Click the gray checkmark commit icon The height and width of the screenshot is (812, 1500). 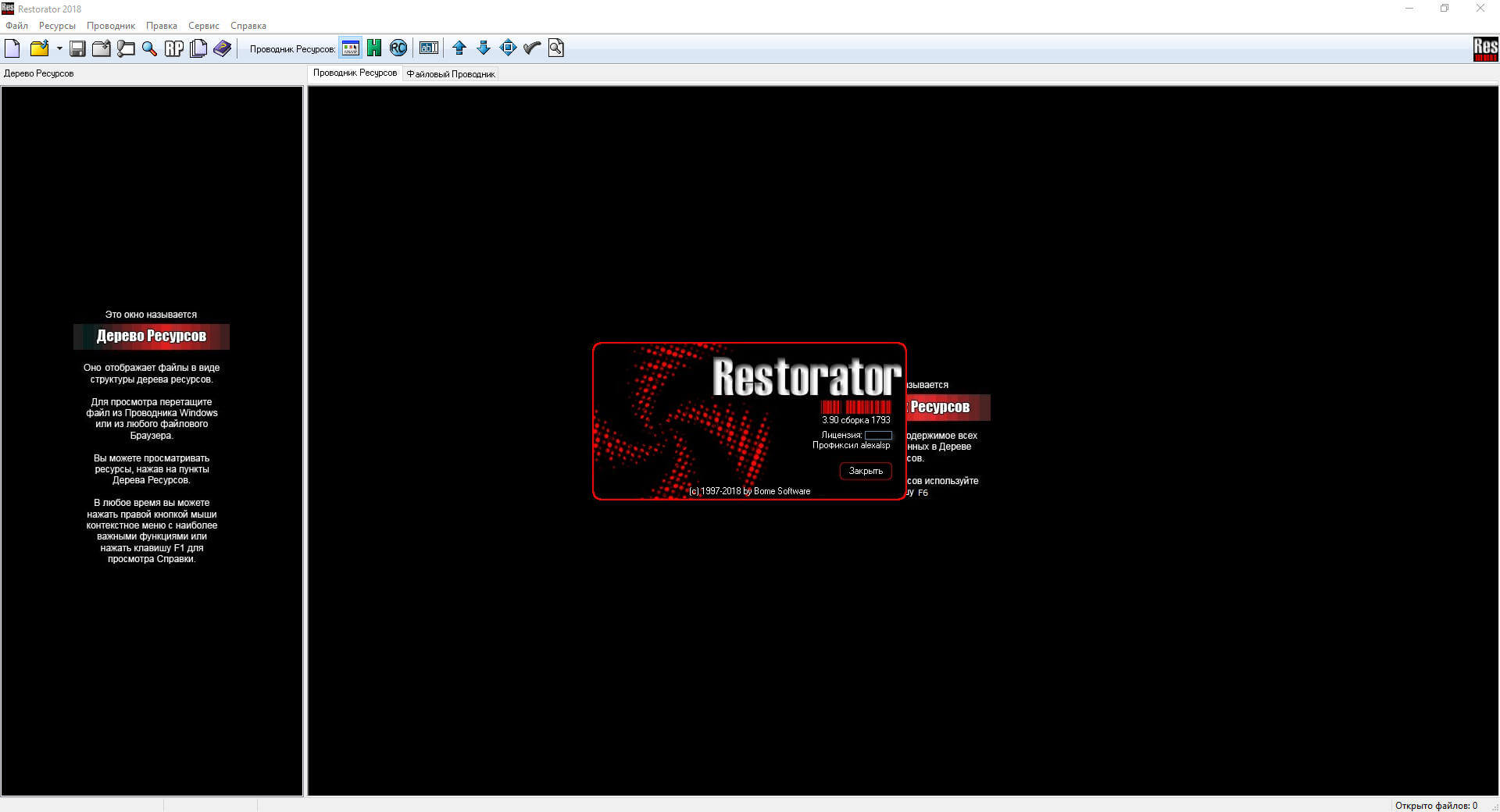(532, 48)
